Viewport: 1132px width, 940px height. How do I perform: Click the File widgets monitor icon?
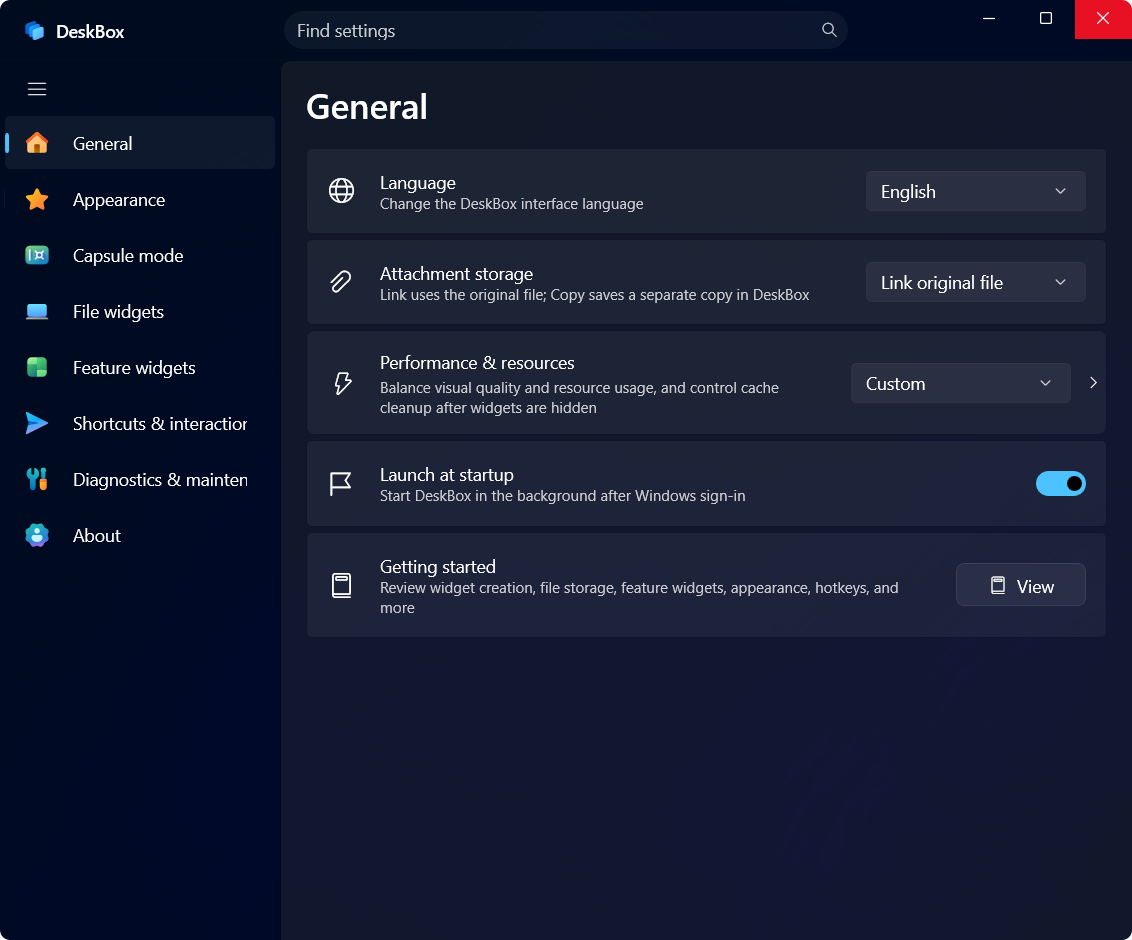click(37, 312)
